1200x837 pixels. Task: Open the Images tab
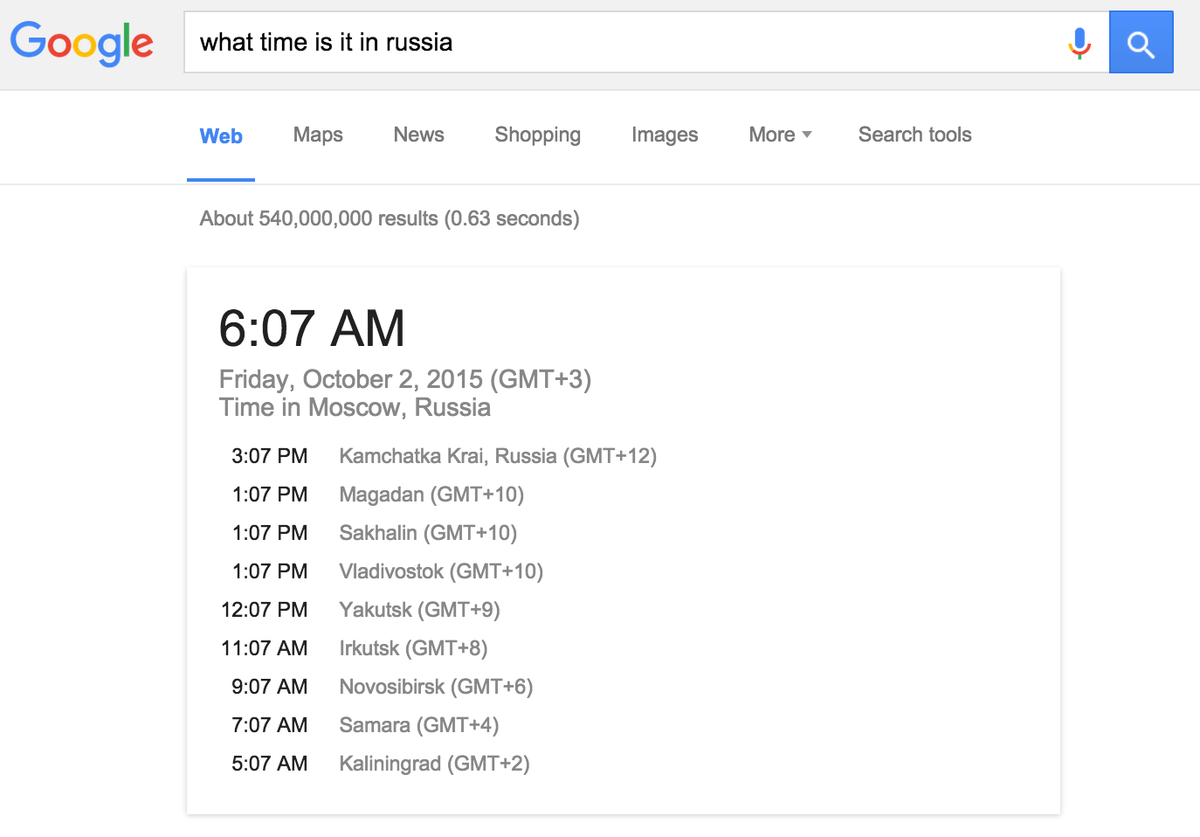(x=665, y=135)
